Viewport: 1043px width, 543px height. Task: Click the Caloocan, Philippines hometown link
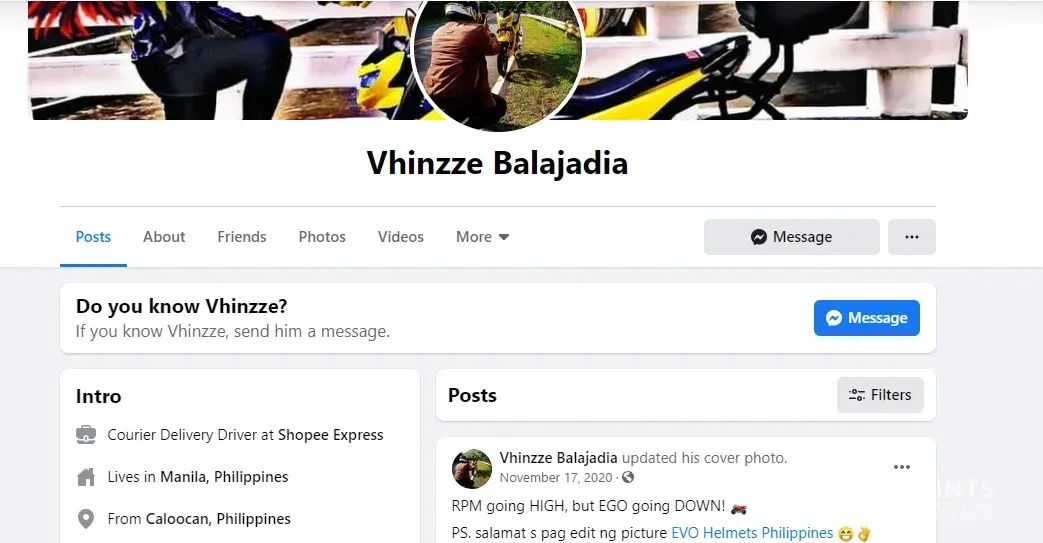[x=218, y=519]
